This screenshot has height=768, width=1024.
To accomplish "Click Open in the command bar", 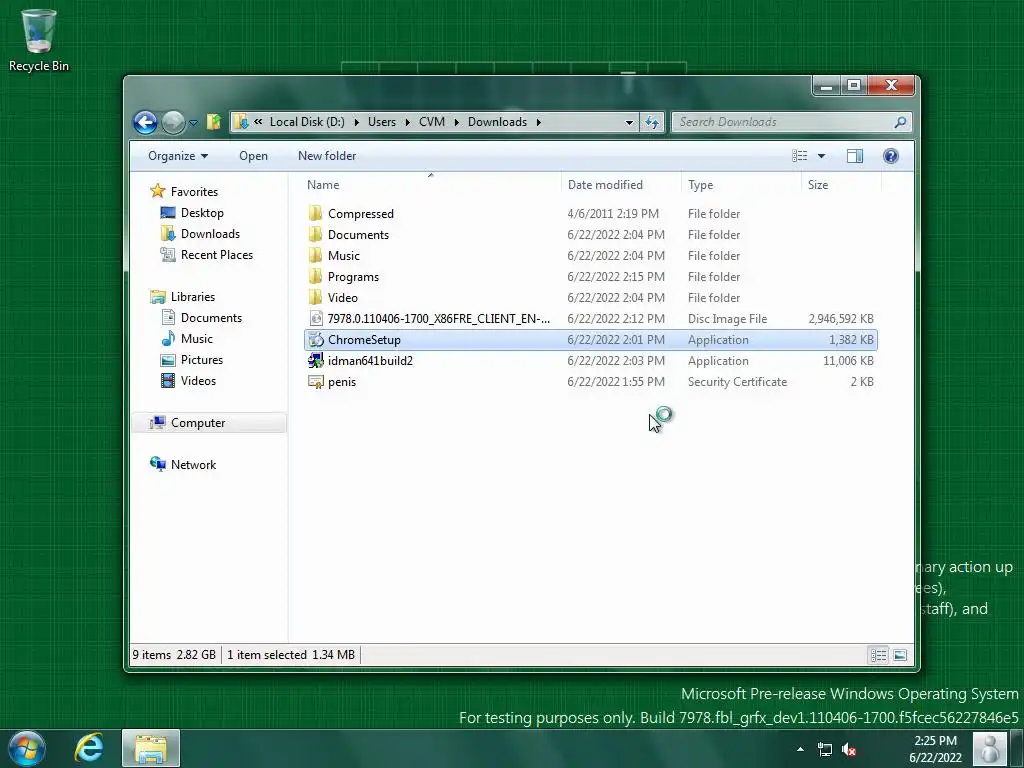I will click(253, 156).
